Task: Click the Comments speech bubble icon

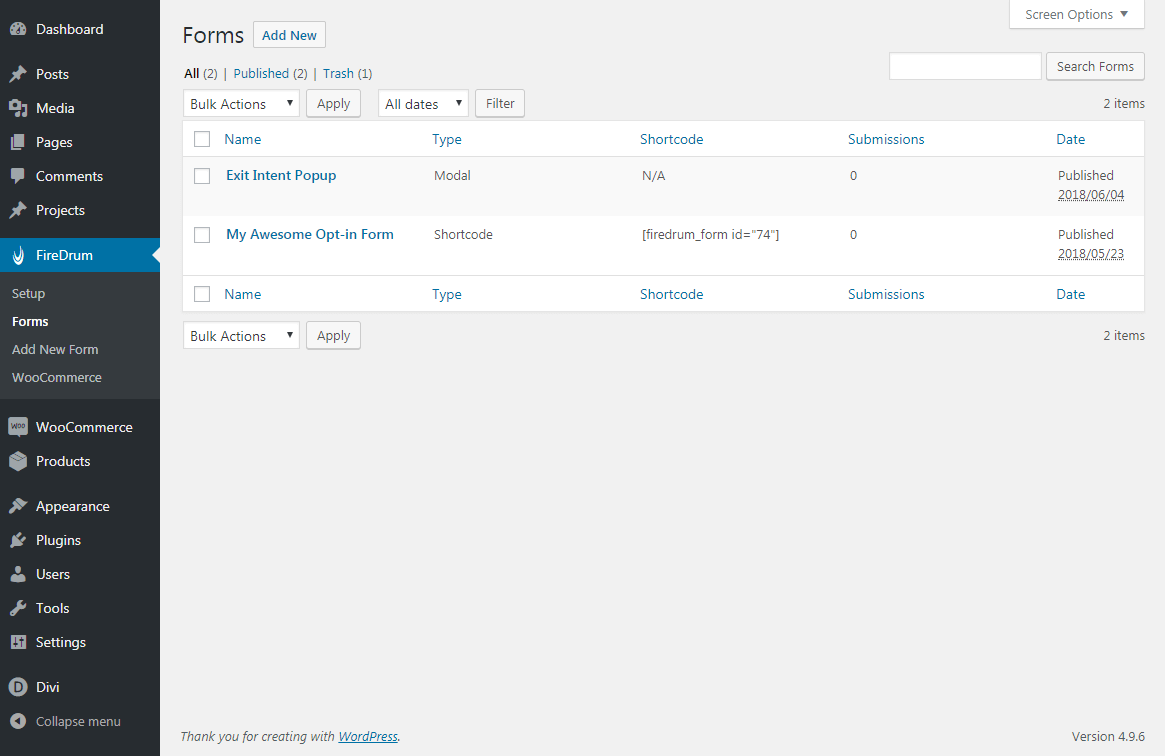Action: 18,176
